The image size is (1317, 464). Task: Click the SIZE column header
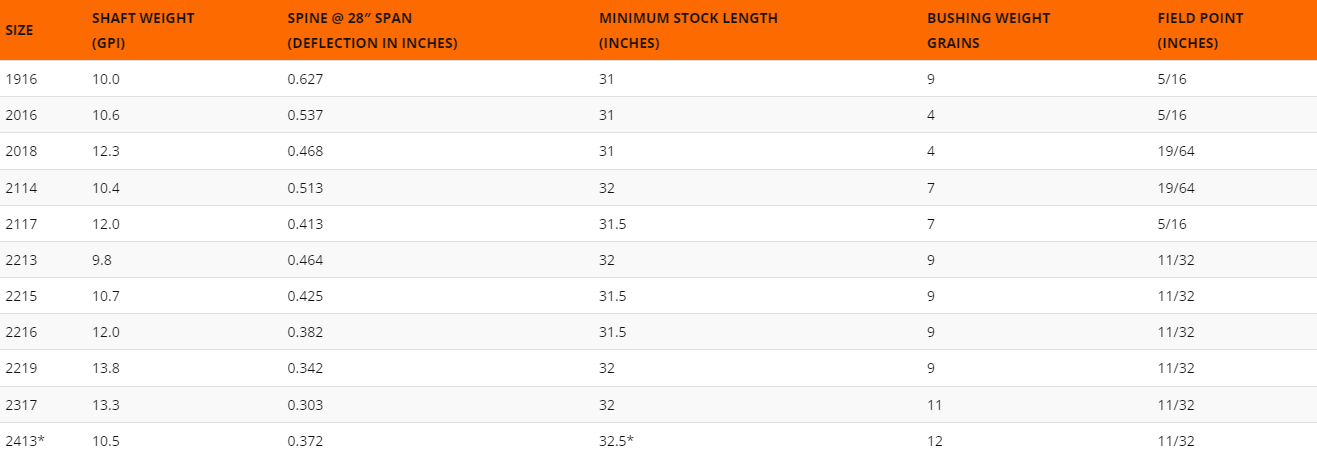(x=19, y=30)
